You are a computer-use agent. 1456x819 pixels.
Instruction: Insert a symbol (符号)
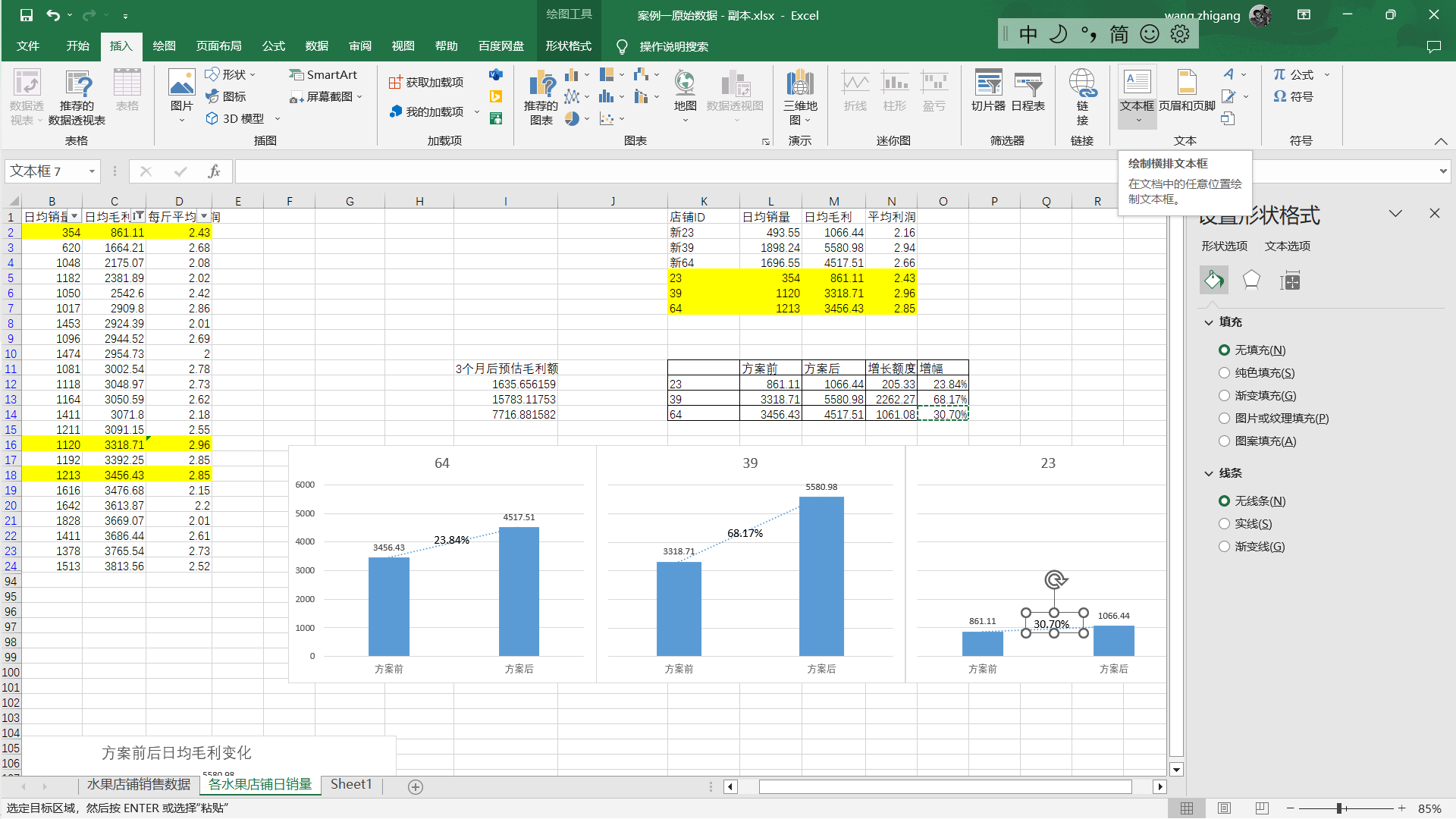point(1294,96)
